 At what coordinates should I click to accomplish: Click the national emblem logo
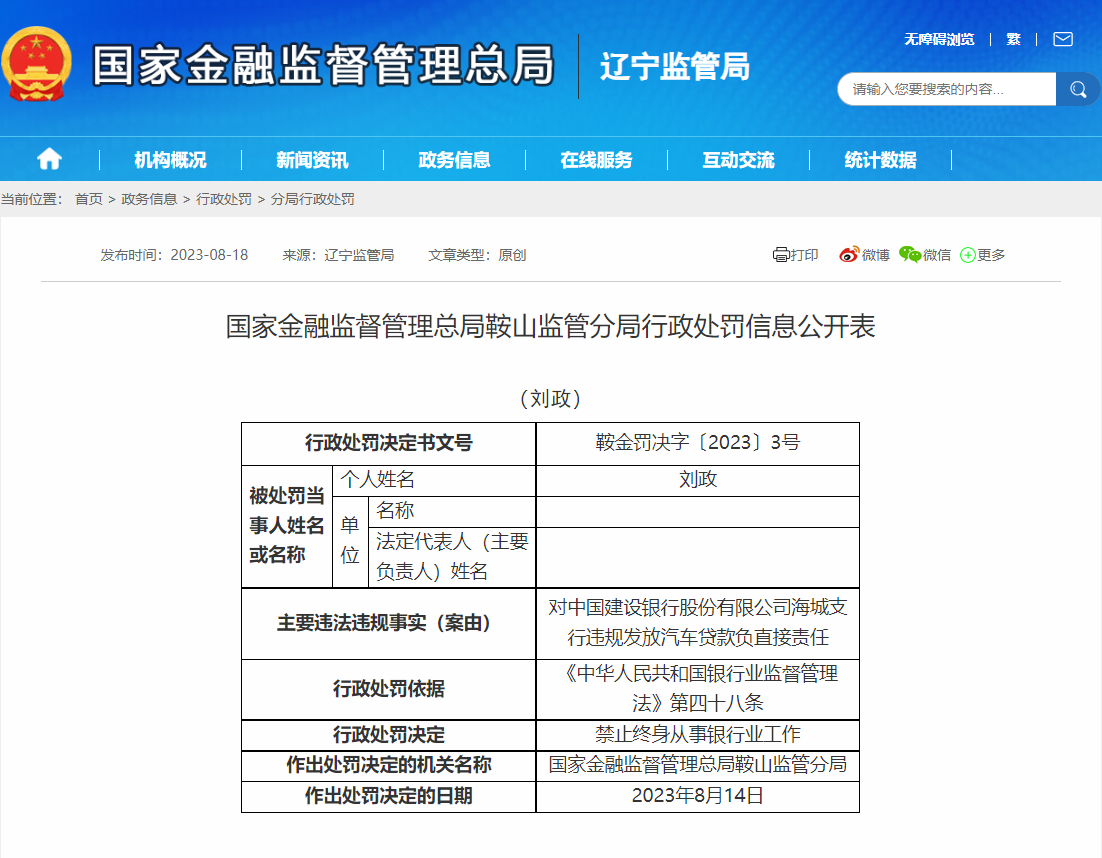pyautogui.click(x=37, y=64)
